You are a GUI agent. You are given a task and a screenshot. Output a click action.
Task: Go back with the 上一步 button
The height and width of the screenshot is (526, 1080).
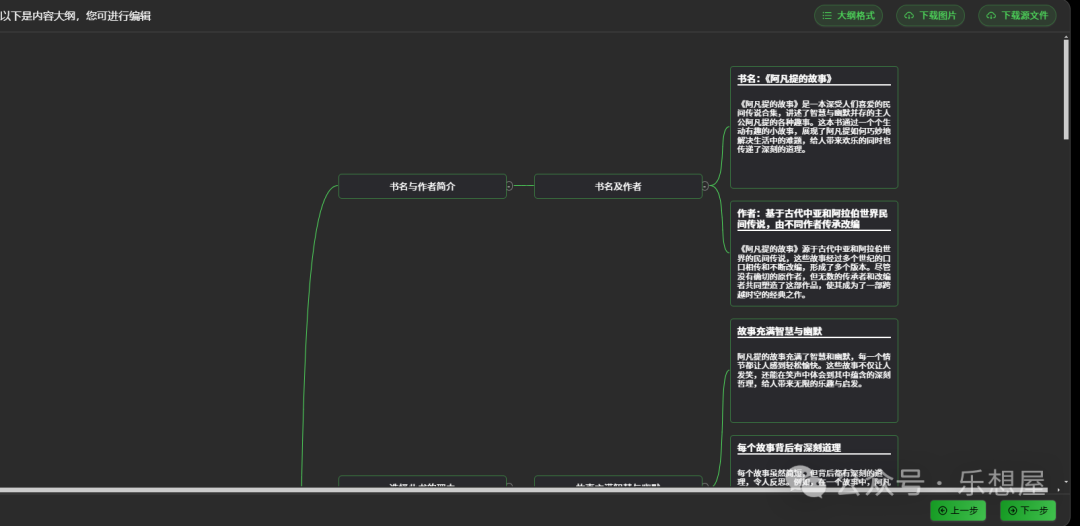coord(957,510)
